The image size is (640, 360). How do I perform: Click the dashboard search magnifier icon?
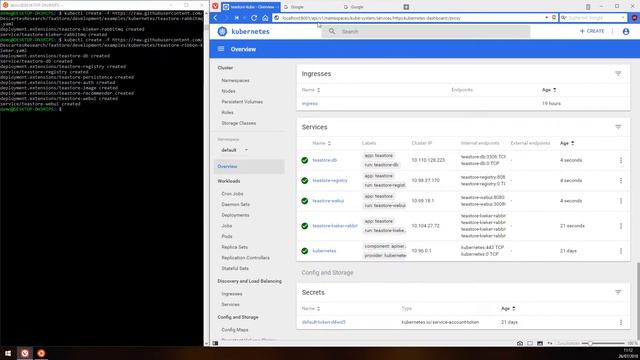point(332,31)
